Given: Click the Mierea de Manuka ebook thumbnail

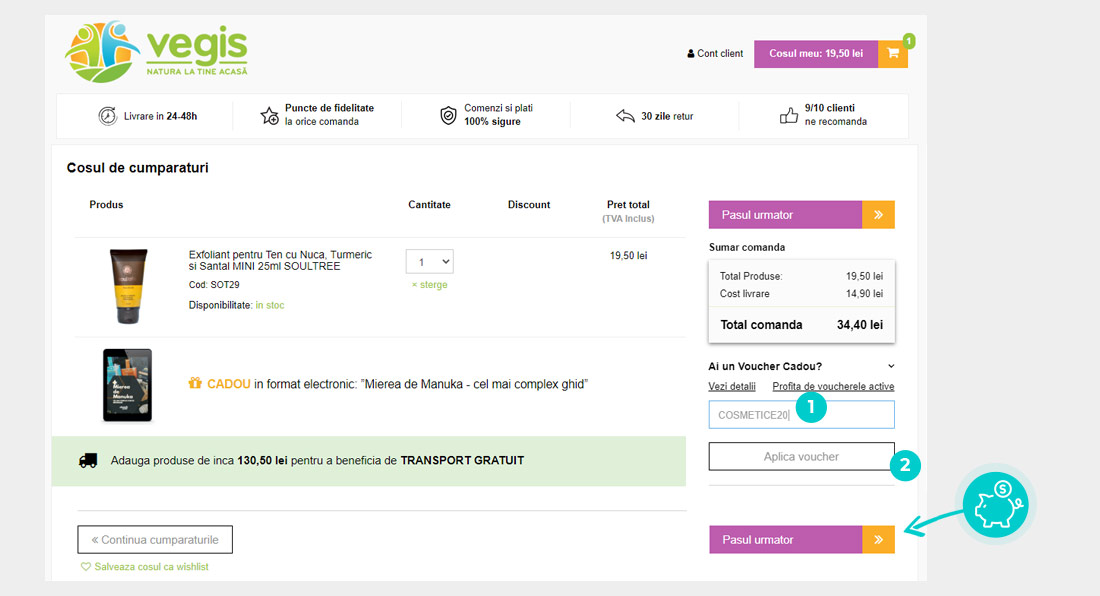Looking at the screenshot, I should 127,385.
